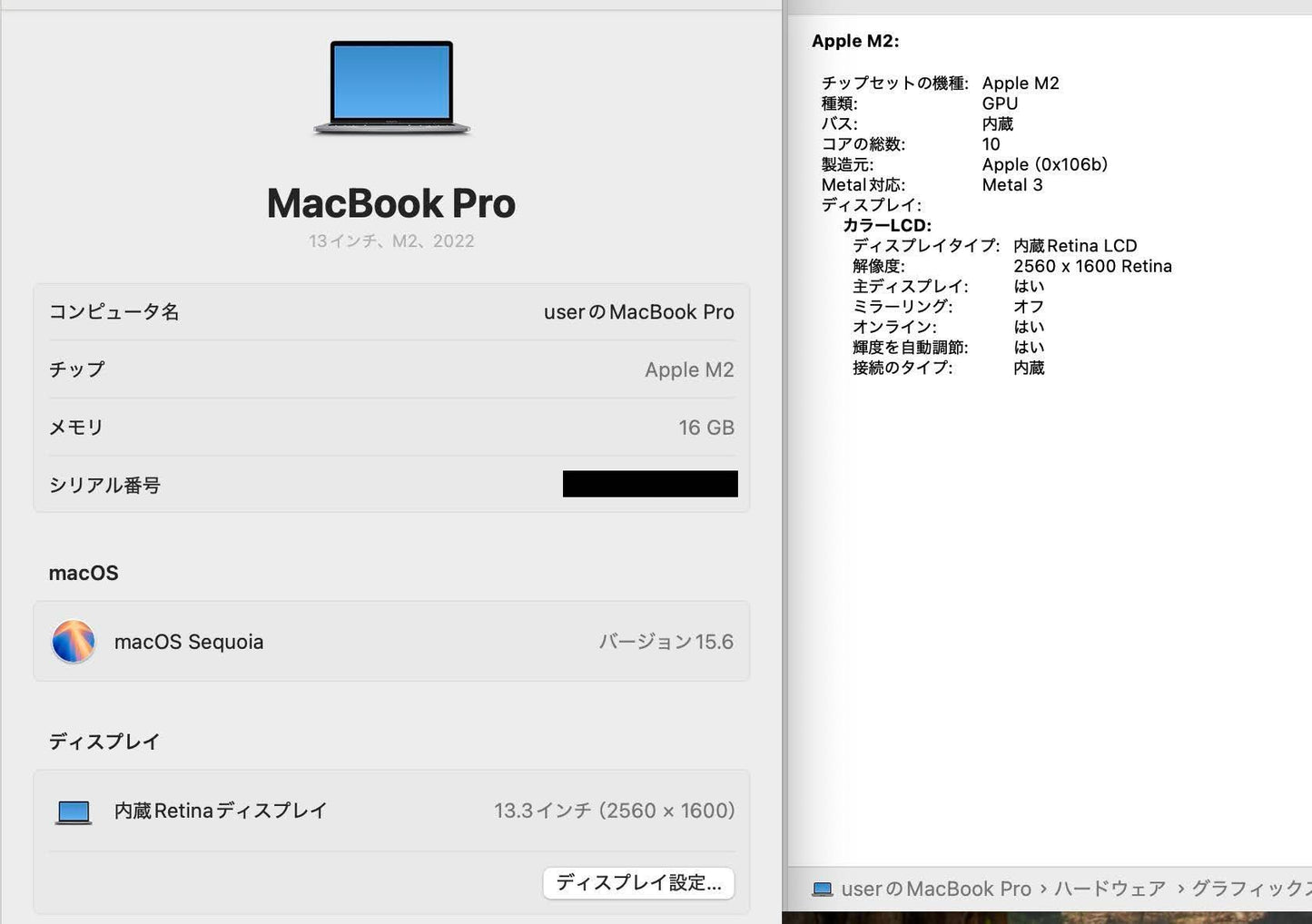Open ディスプレイ設定... settings
This screenshot has width=1312, height=924.
pyautogui.click(x=638, y=882)
